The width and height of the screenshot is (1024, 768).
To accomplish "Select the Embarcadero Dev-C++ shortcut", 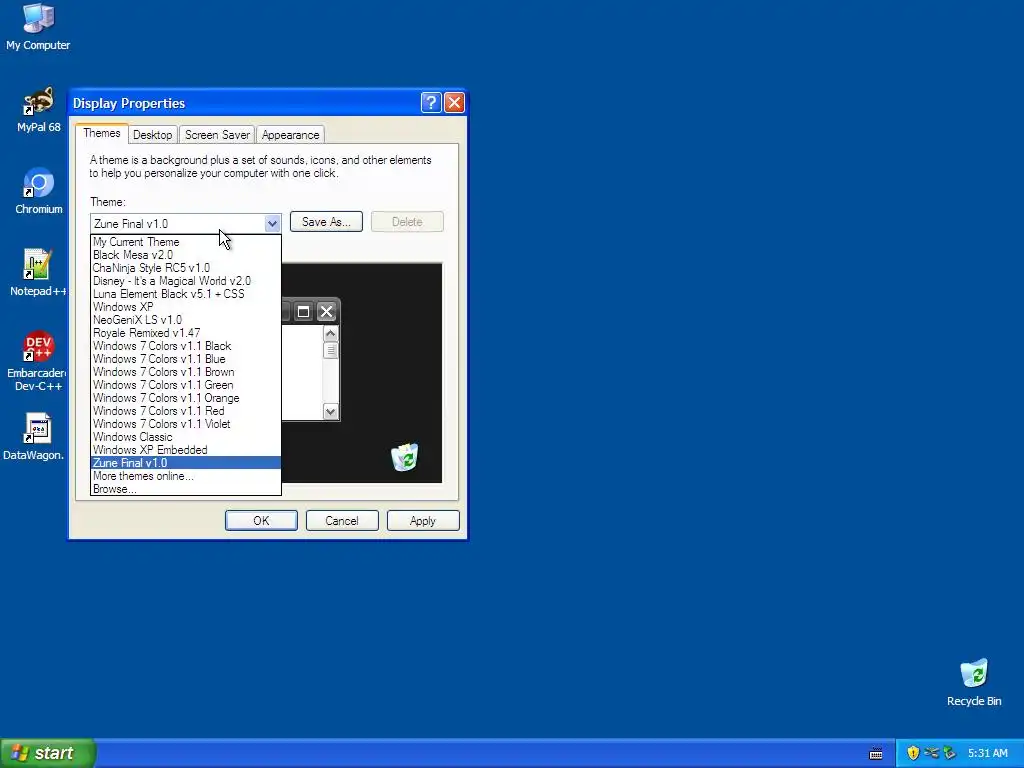I will coord(38,361).
